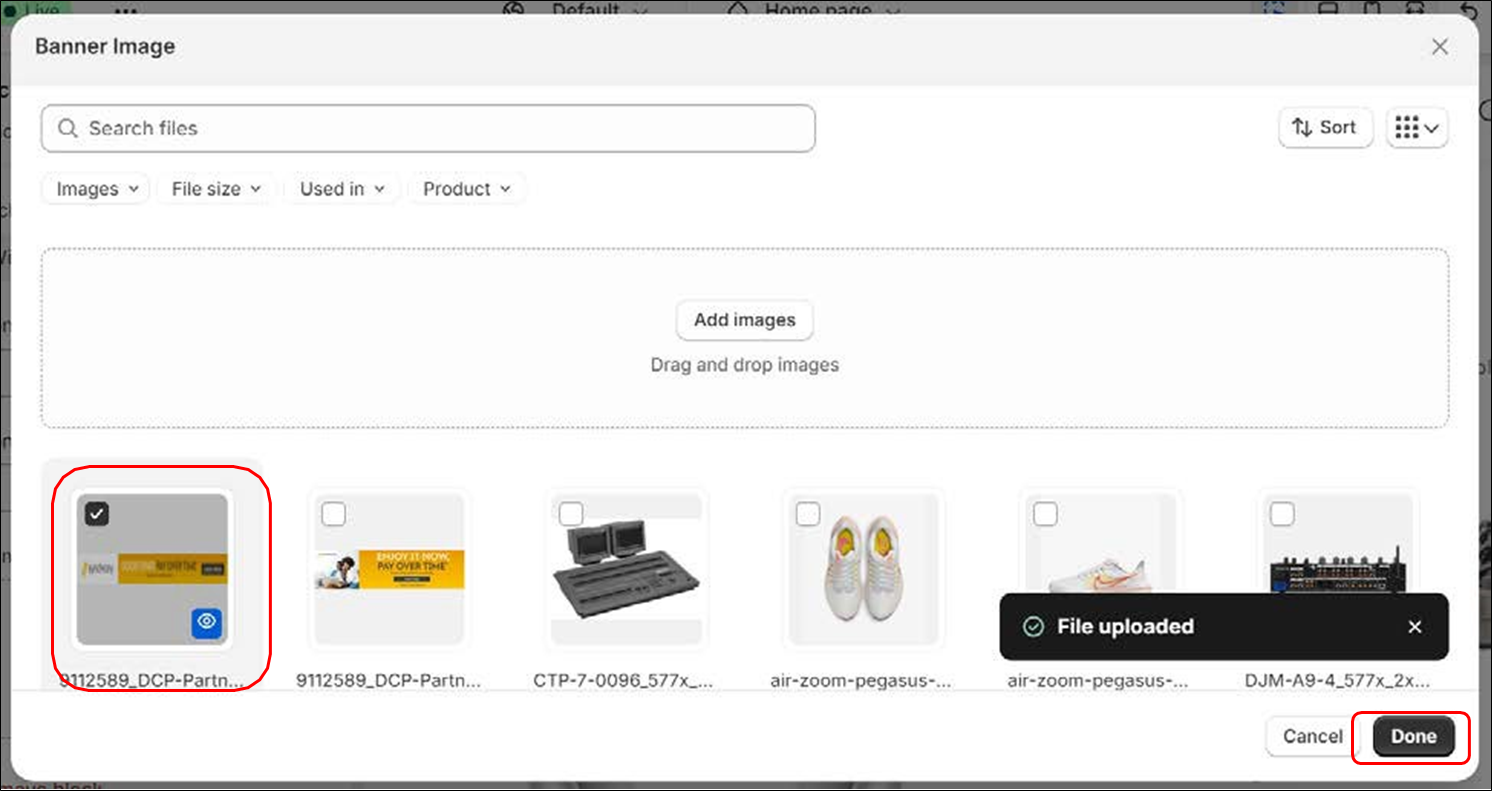1492x791 pixels.
Task: Close the Banner Image dialog
Action: tap(1439, 47)
